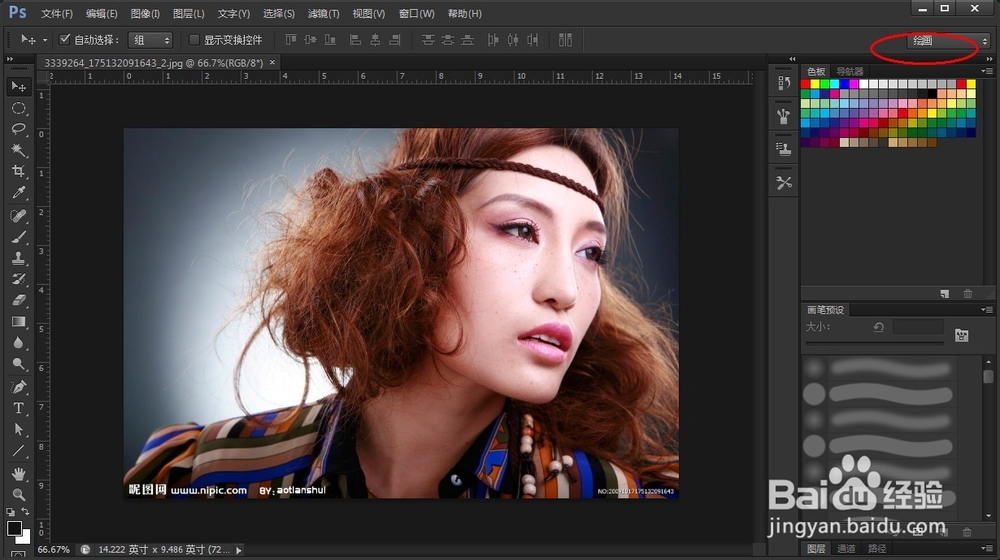Screen dimensions: 1000x560
Task: Close the 3339264_175132091643_2.jpg document tab
Action: (272, 62)
